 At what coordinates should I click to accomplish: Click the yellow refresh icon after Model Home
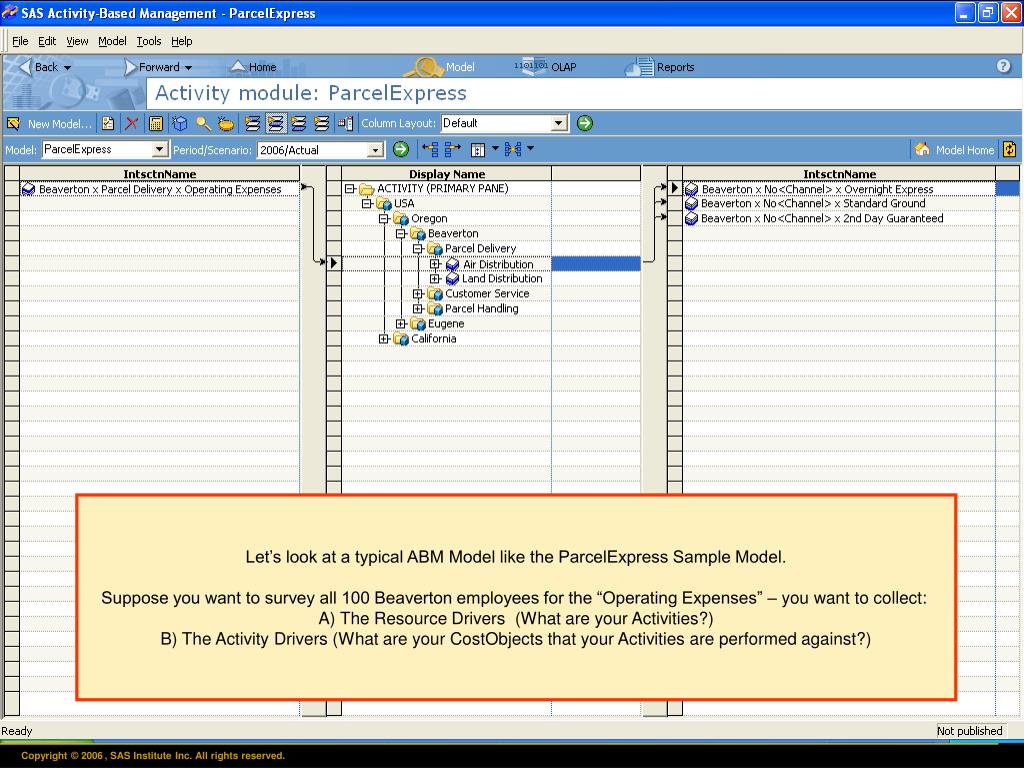tap(1009, 150)
